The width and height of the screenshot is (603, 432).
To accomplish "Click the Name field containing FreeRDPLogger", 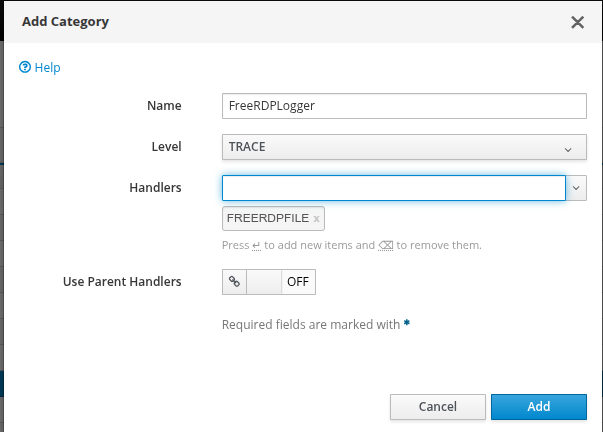I will tap(403, 106).
